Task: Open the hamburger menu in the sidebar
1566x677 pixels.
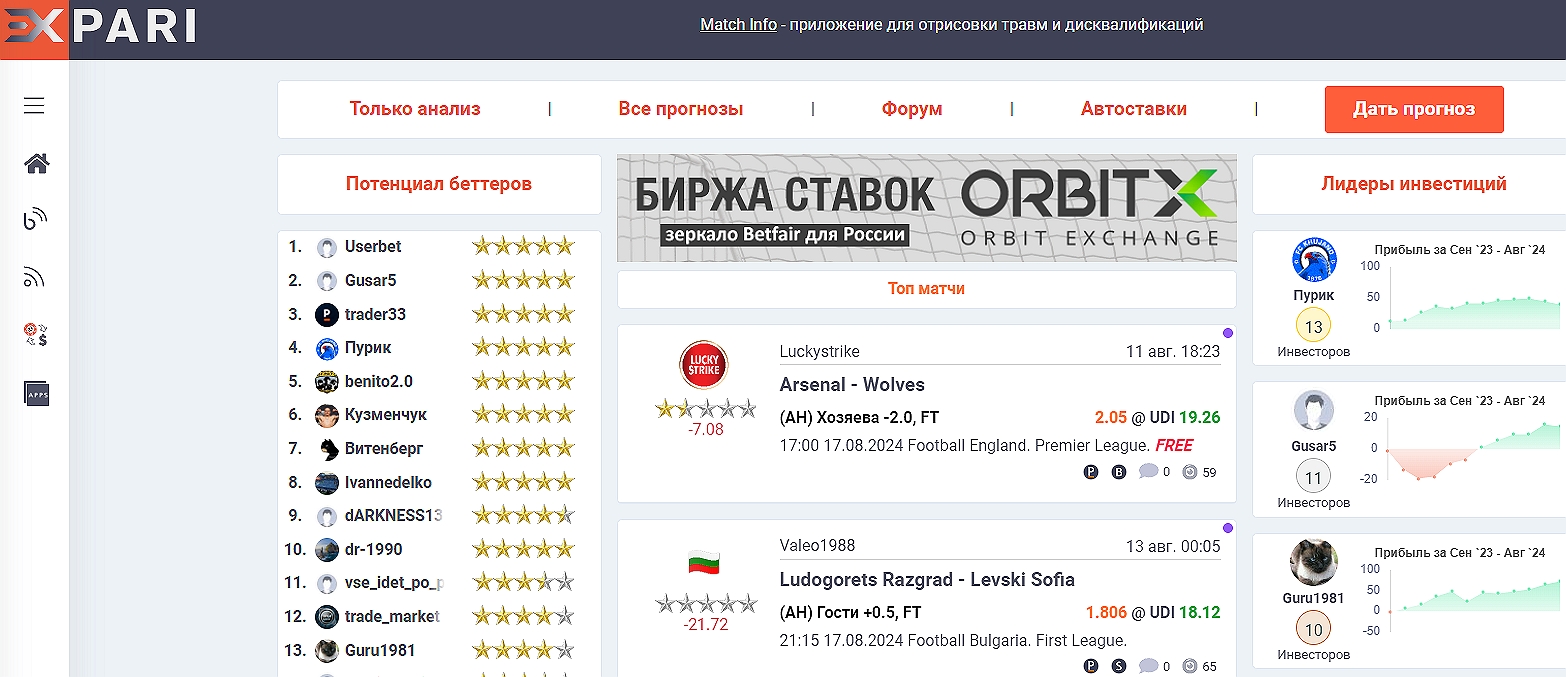Action: click(35, 106)
